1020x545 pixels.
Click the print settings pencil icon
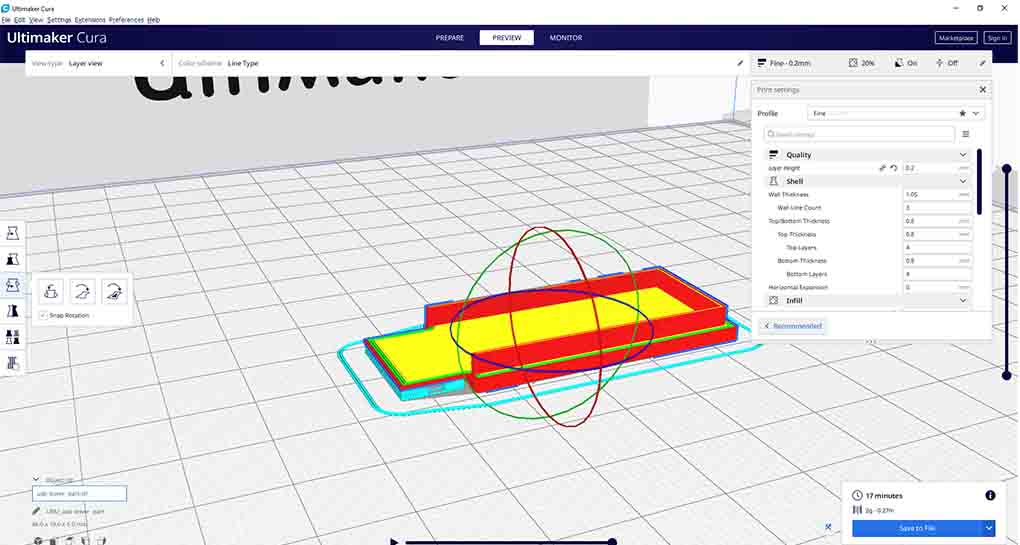pyautogui.click(x=982, y=63)
